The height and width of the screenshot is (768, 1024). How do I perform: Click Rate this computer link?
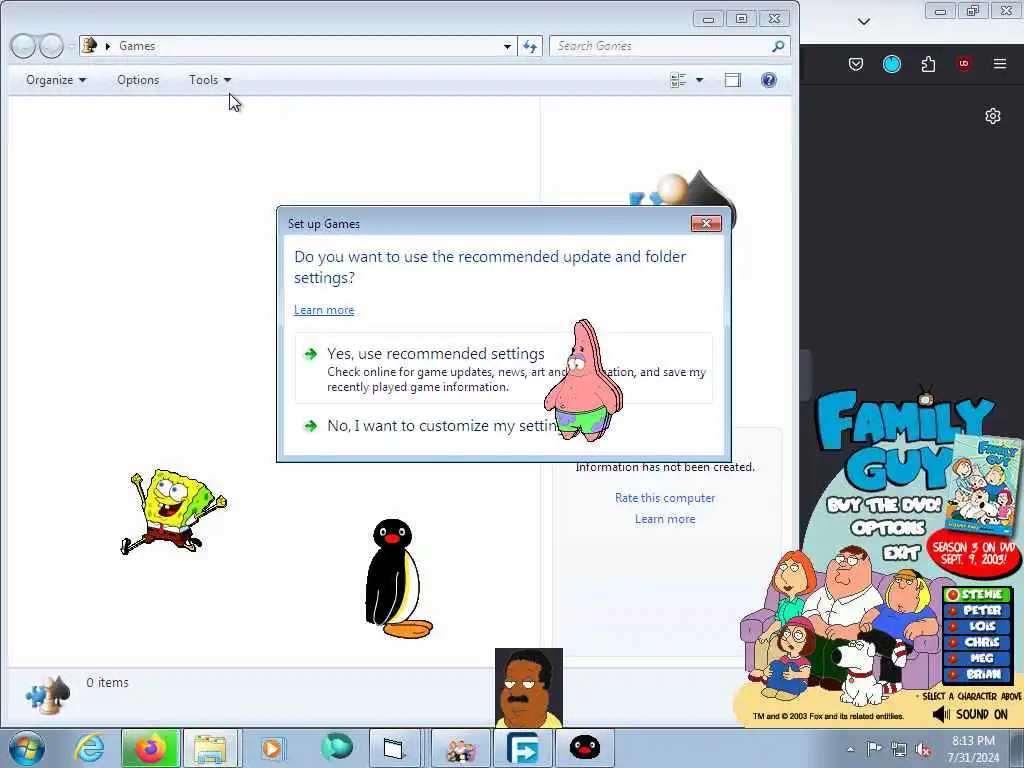click(665, 498)
